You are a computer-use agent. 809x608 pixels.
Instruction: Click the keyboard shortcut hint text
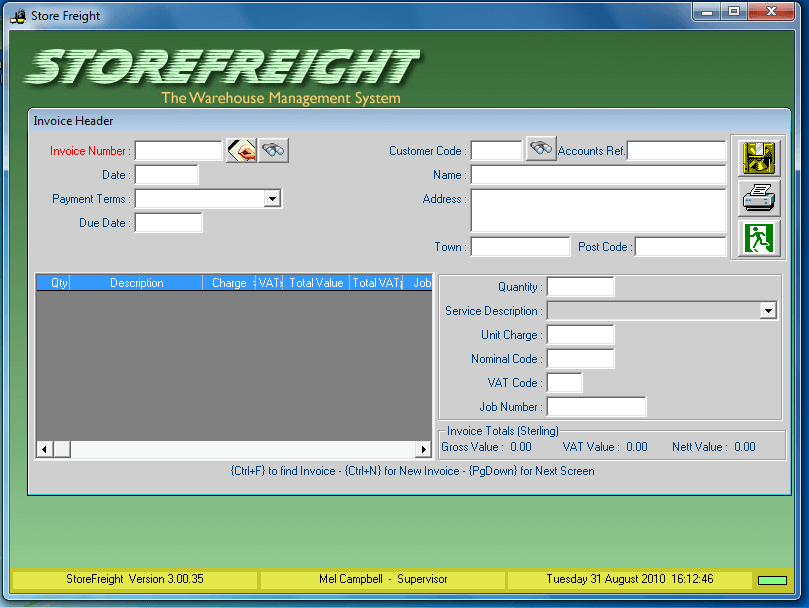tap(412, 471)
